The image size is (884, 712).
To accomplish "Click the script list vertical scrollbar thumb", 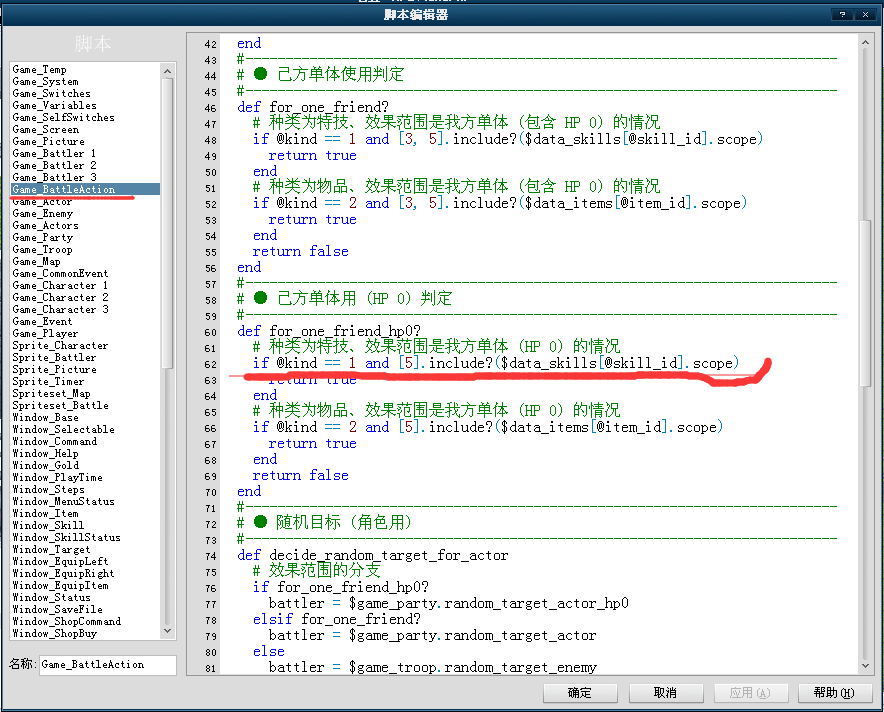I will [x=167, y=223].
